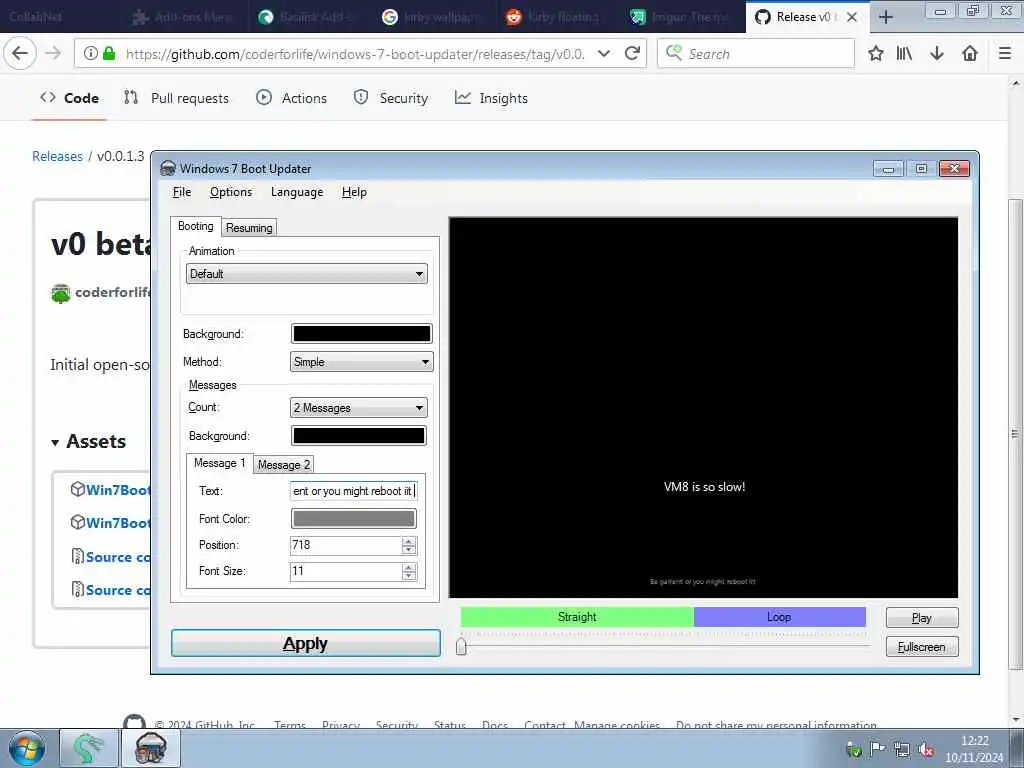This screenshot has width=1024, height=768.
Task: Select the Booting tab
Action: [195, 226]
